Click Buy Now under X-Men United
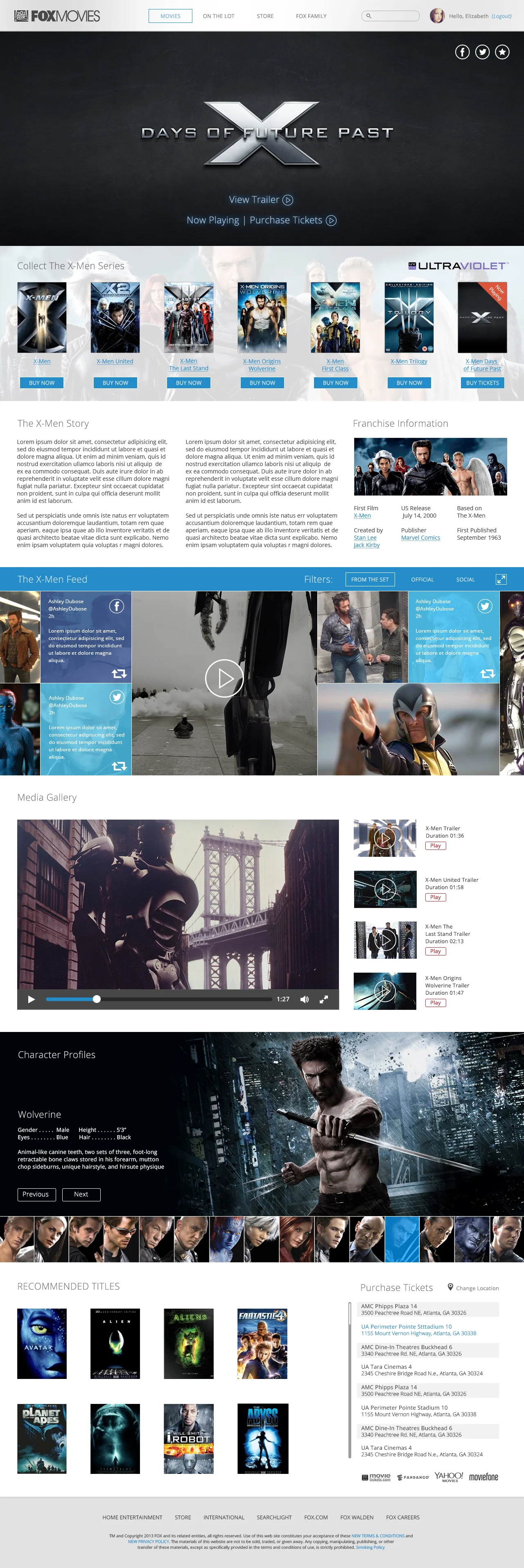 click(x=115, y=383)
